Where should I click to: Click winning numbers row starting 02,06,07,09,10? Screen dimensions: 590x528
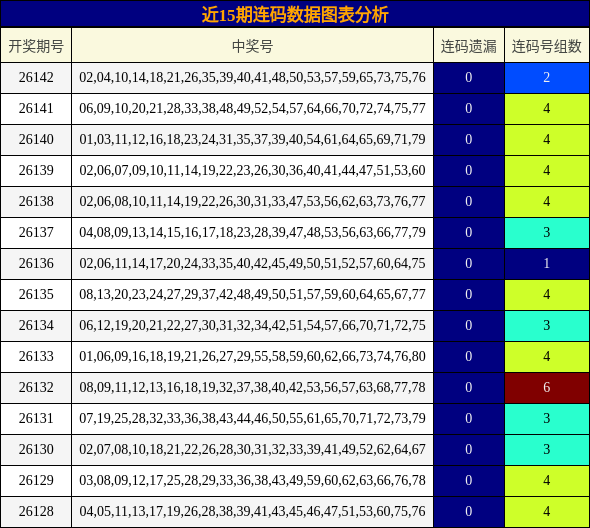[x=252, y=170]
